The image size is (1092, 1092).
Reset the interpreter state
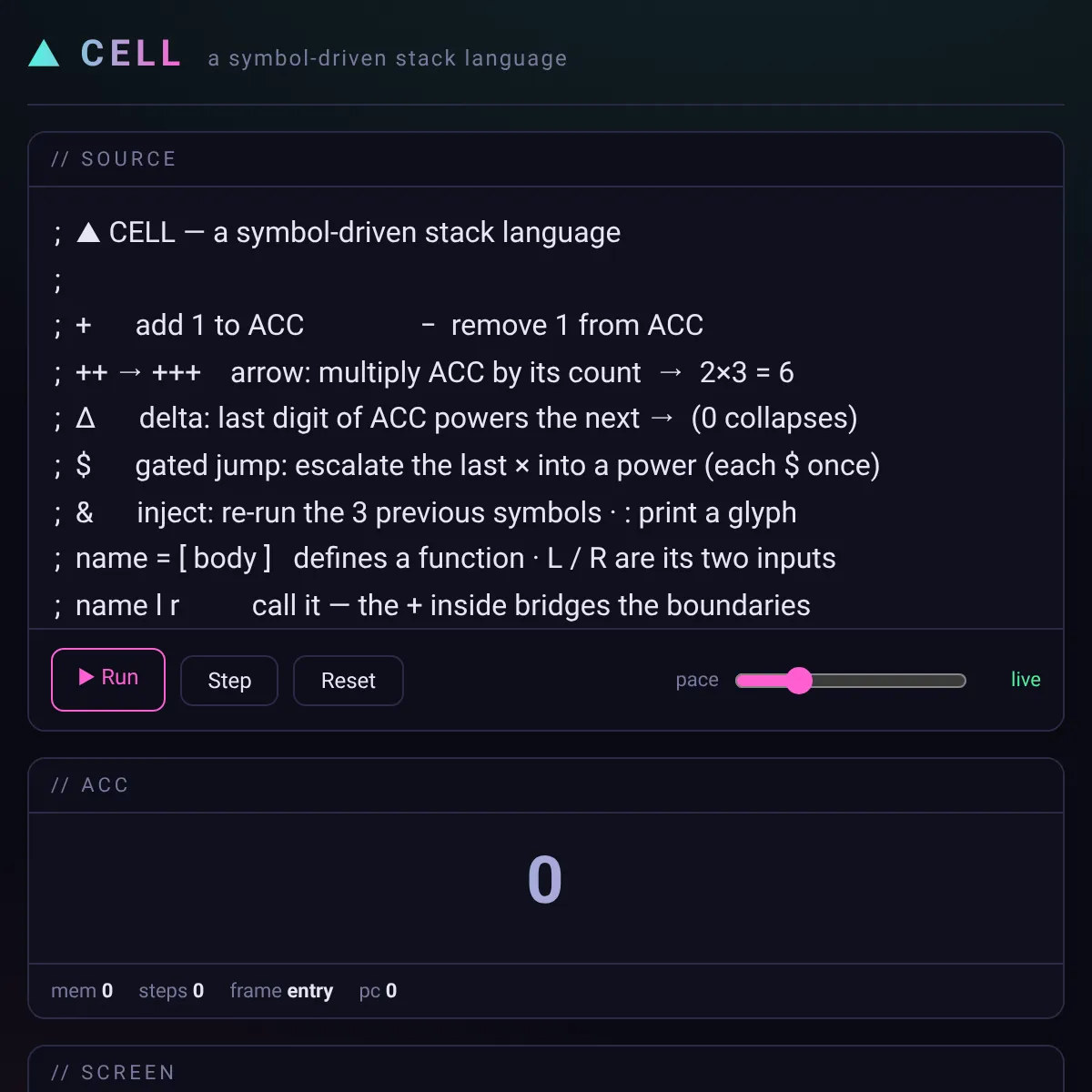349,681
